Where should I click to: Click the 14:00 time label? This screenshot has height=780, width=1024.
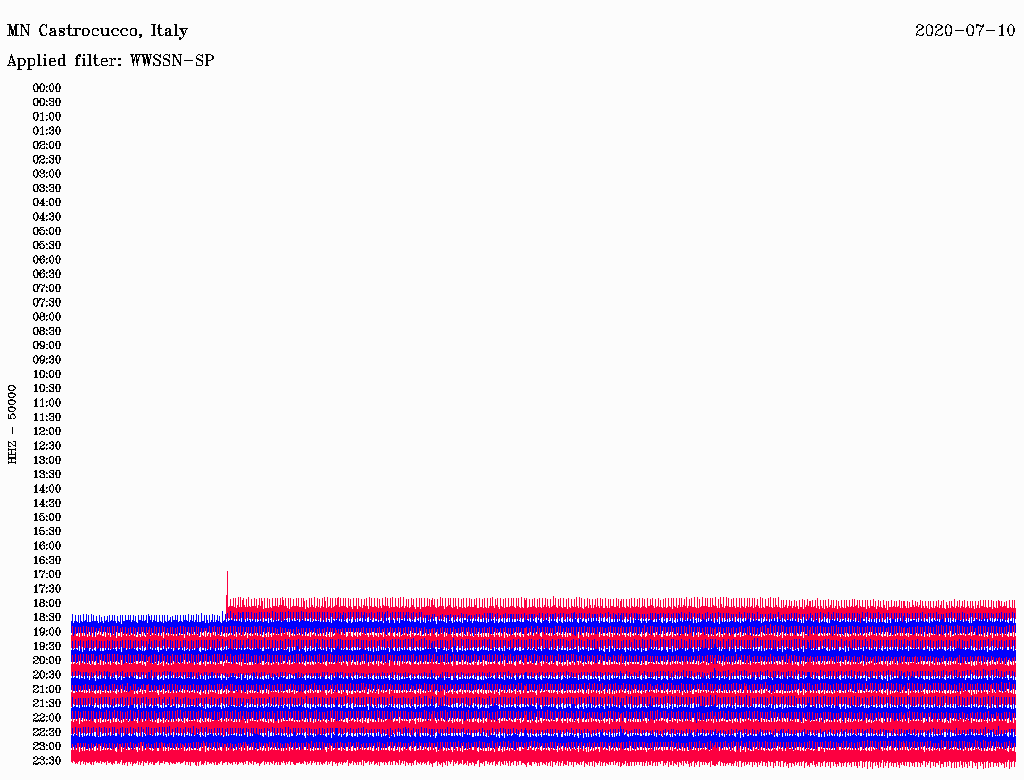(x=47, y=489)
